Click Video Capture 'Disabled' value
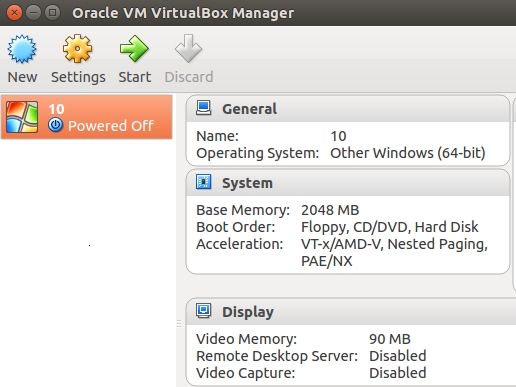 click(398, 373)
